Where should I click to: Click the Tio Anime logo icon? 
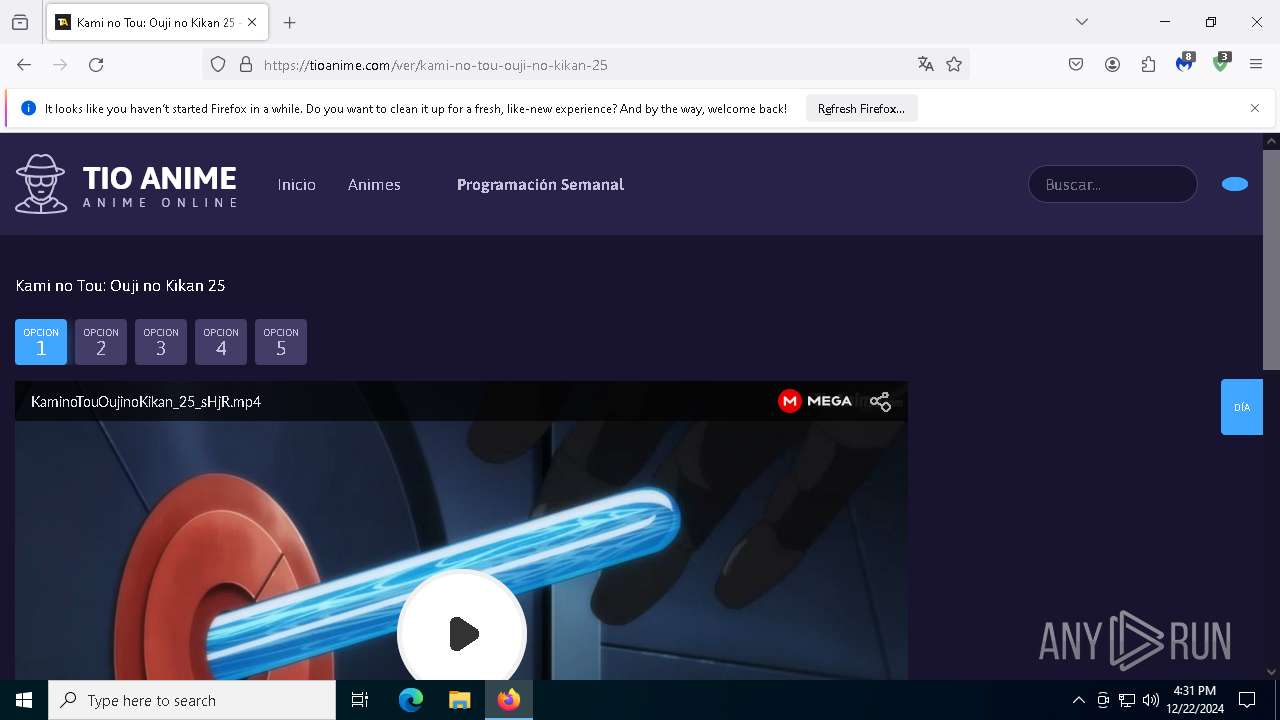click(x=41, y=184)
